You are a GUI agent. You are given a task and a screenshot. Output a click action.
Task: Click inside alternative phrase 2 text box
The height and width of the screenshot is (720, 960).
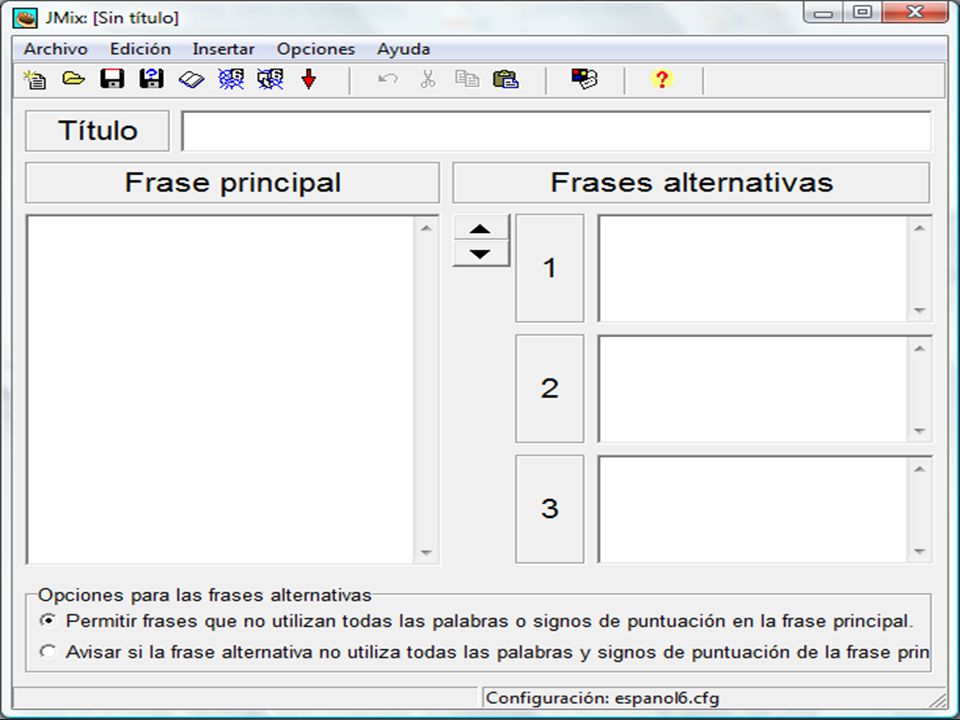(x=753, y=389)
